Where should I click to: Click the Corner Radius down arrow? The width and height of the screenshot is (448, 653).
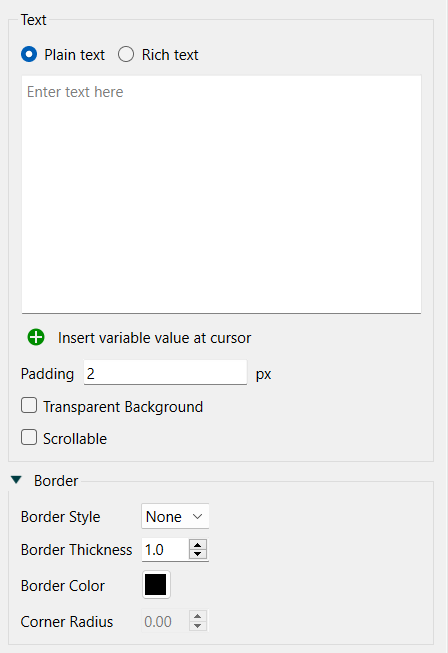(x=198, y=626)
